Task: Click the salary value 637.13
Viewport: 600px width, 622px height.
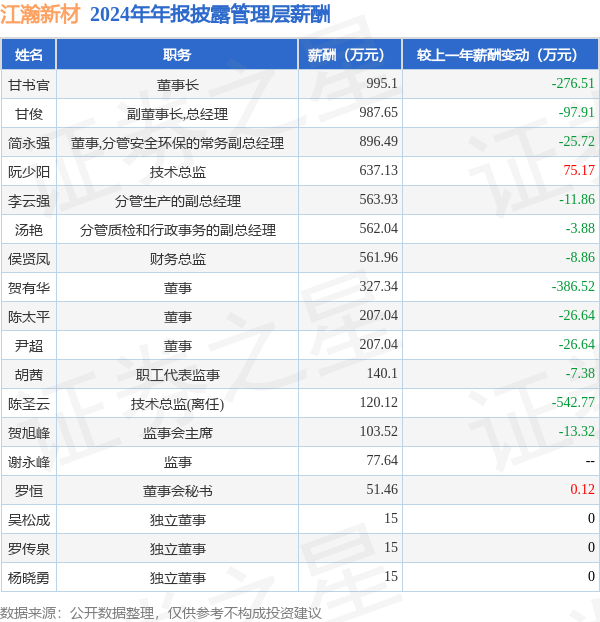Action: point(378,170)
